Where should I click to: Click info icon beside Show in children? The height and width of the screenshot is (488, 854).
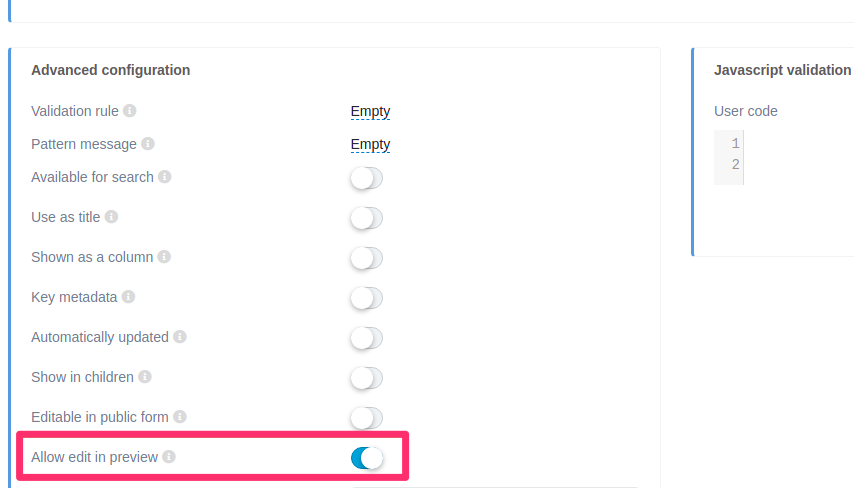point(145,377)
